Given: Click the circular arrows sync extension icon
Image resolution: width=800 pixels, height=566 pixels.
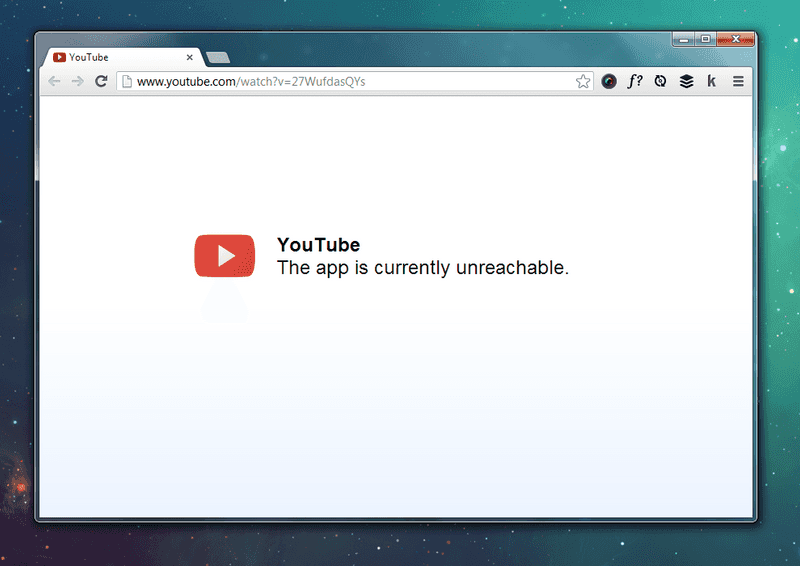Looking at the screenshot, I should (660, 81).
